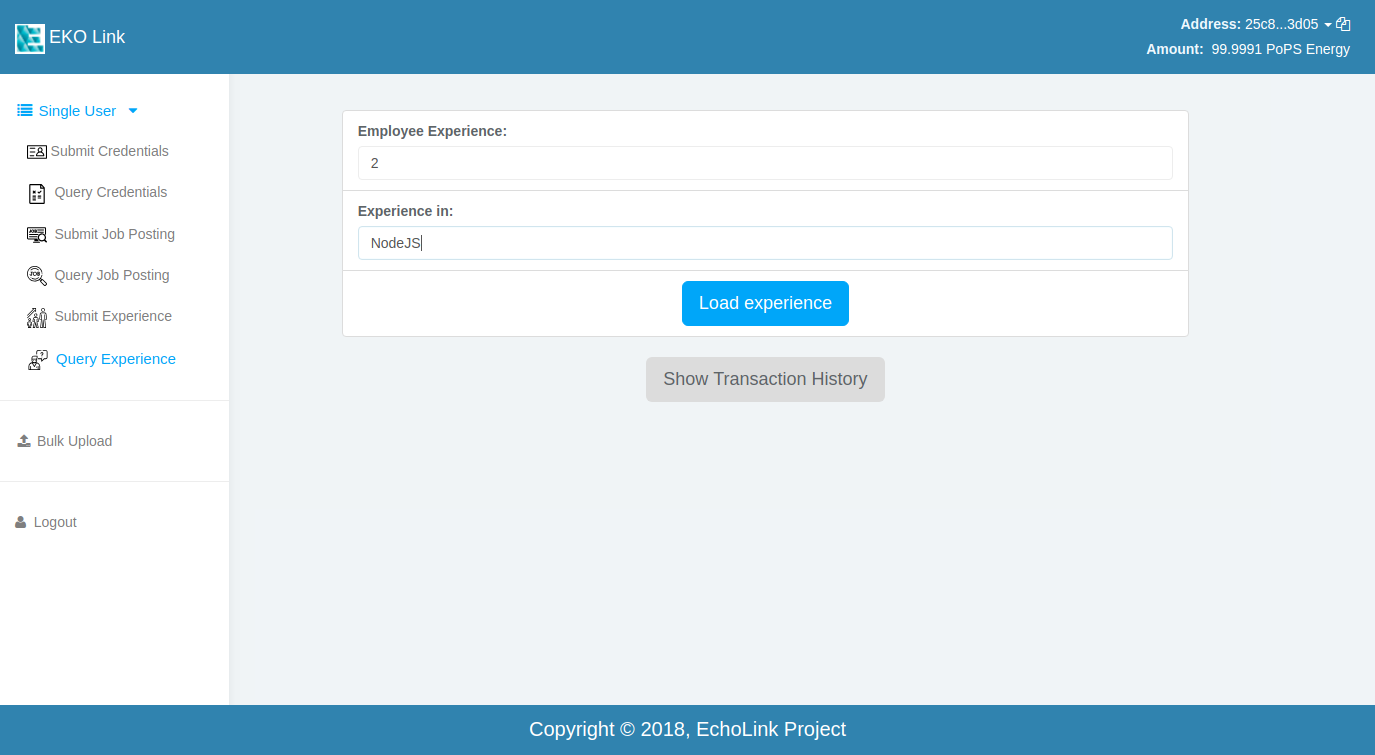Click the Copyright EchoLink Project footer text

687,729
